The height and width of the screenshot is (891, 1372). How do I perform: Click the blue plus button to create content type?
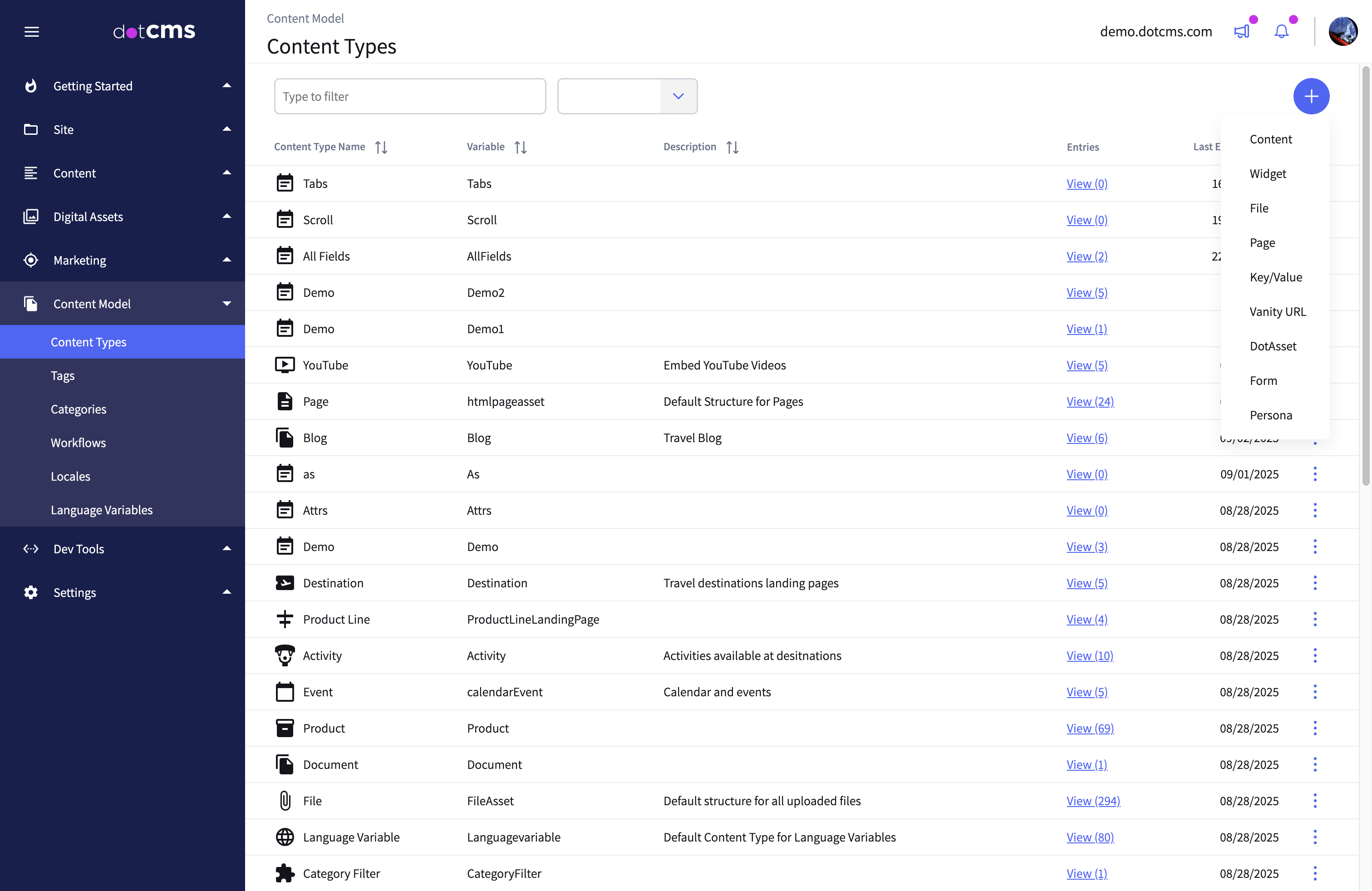1312,96
